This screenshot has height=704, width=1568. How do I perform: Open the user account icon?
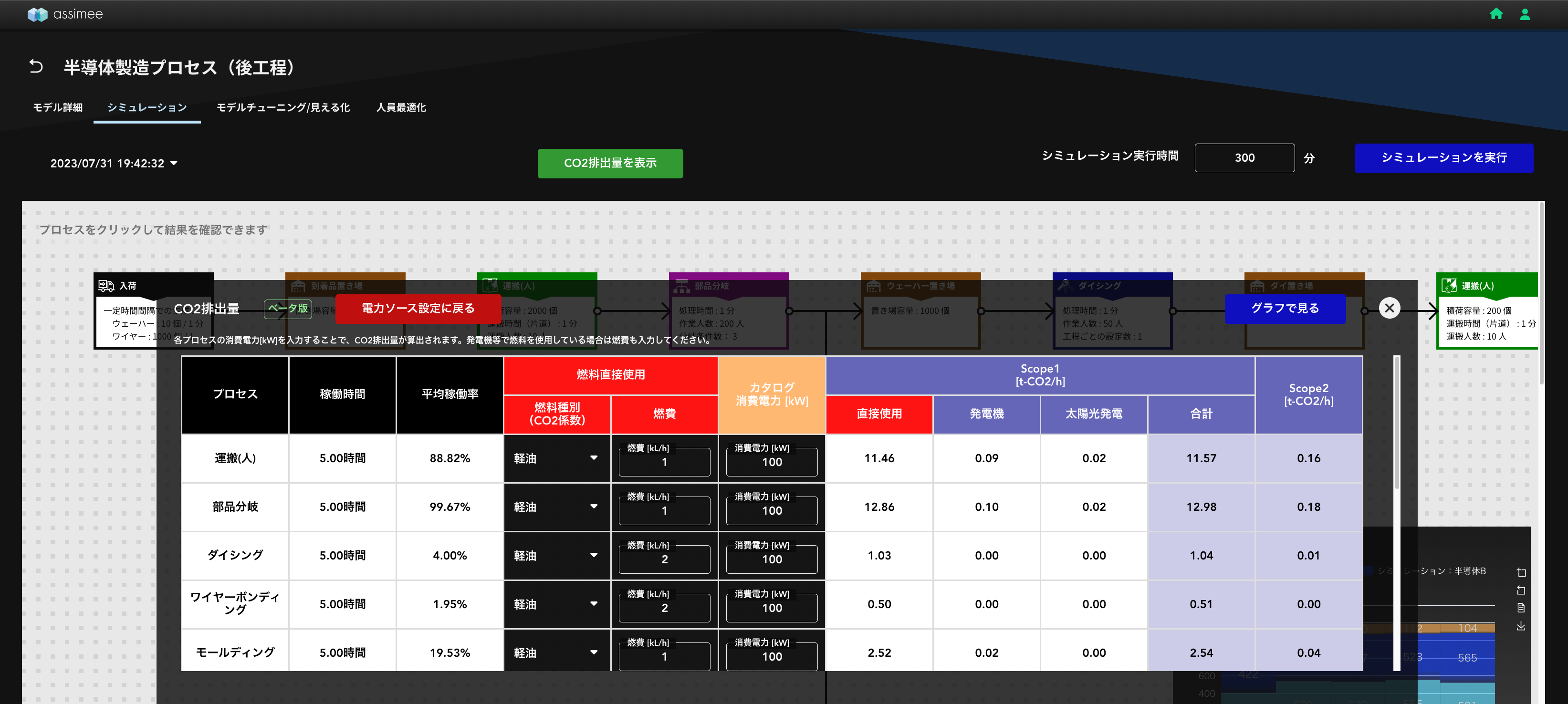(x=1525, y=14)
